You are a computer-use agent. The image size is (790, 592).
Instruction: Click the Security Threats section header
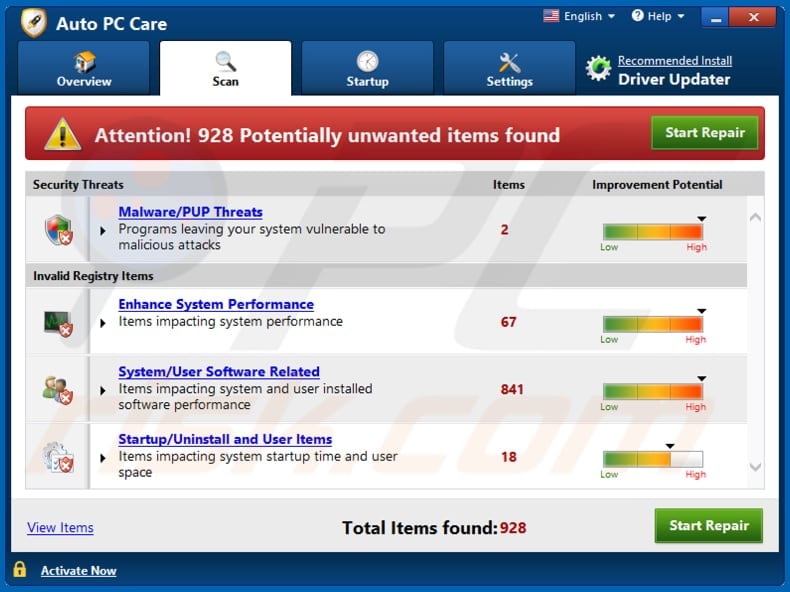point(78,185)
